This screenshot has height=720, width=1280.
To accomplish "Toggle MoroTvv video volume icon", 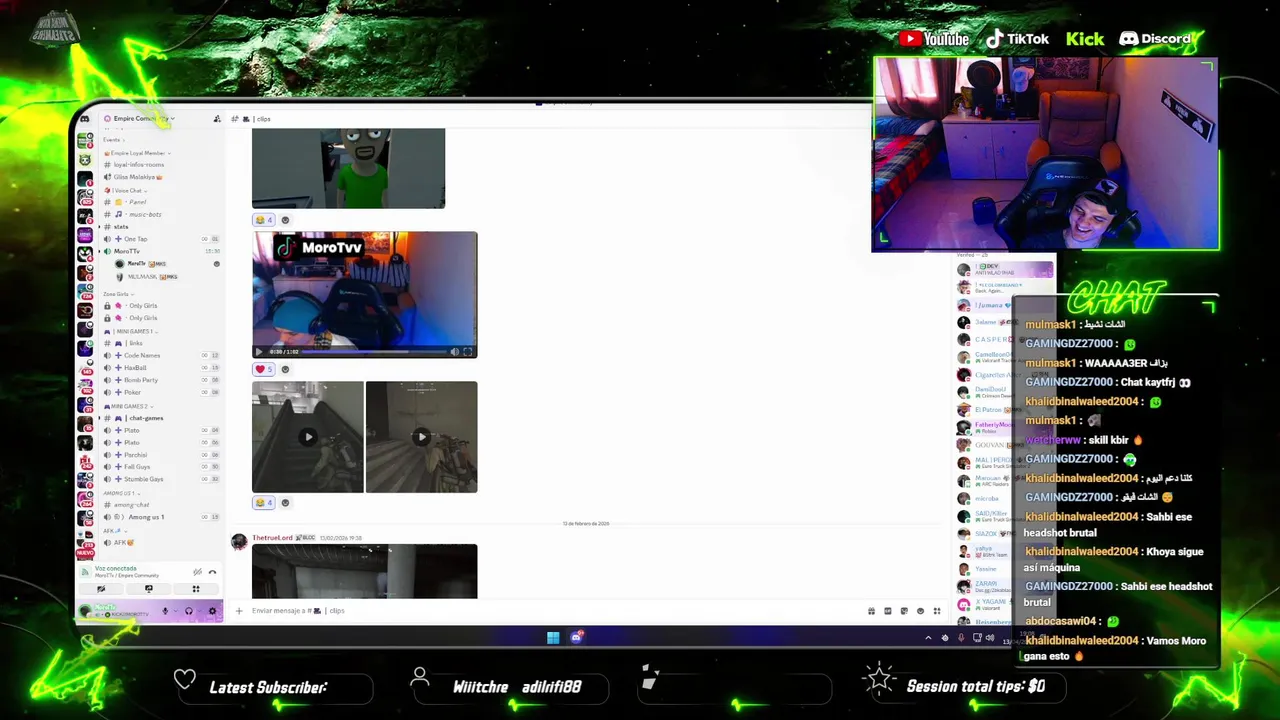I will click(454, 352).
